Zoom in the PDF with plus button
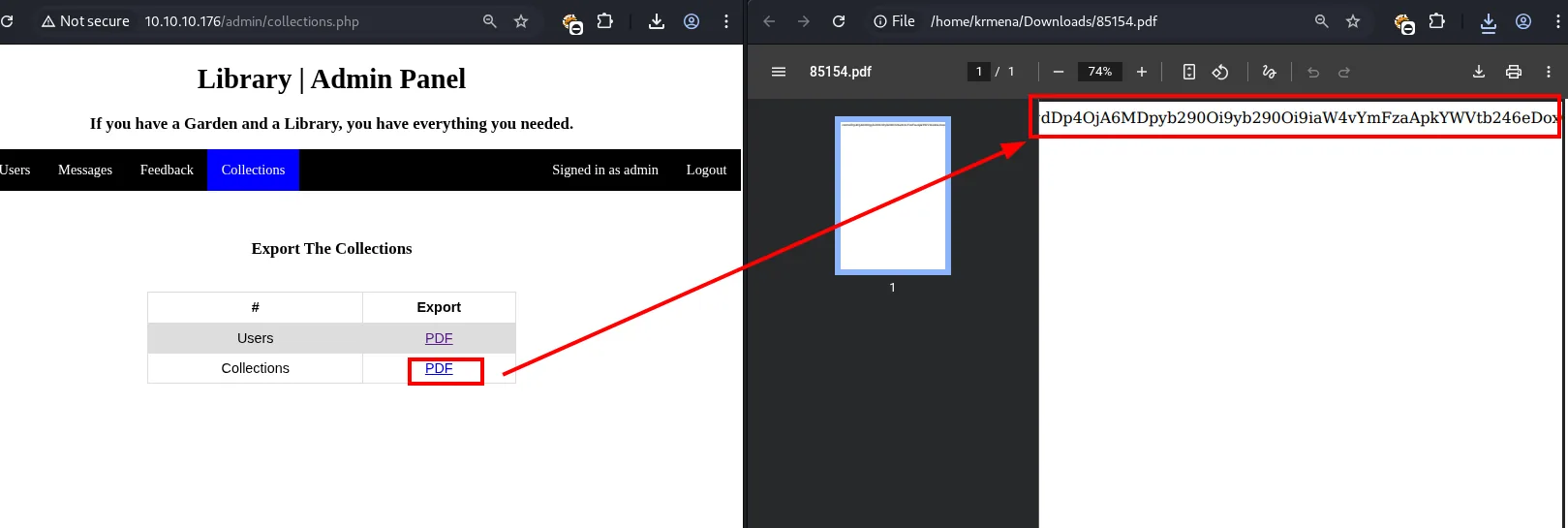This screenshot has height=528, width=1568. click(x=1142, y=72)
